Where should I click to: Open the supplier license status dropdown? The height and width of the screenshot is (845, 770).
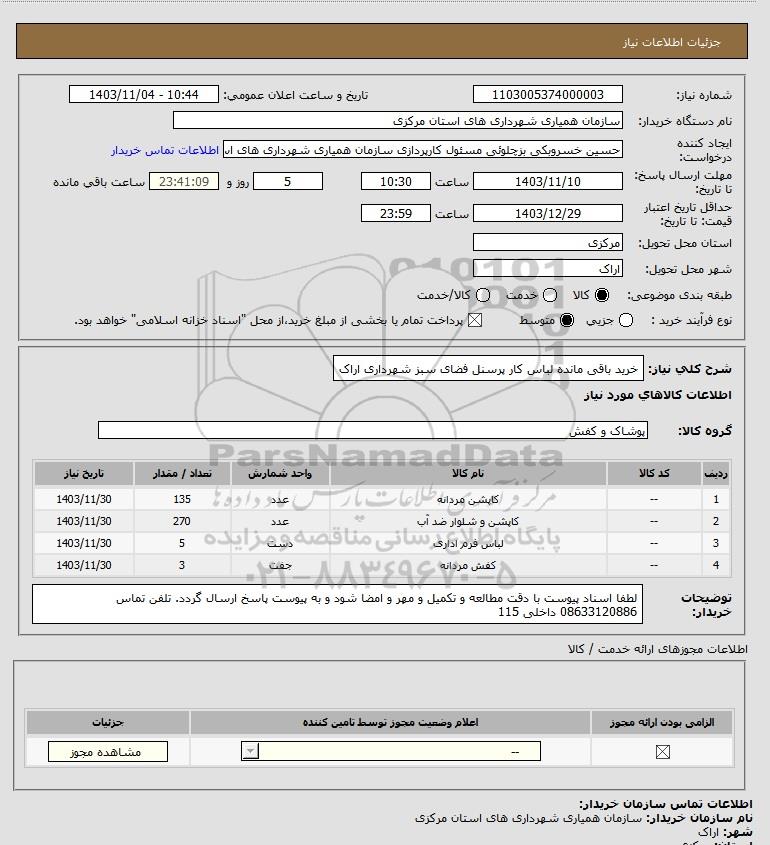click(x=391, y=751)
